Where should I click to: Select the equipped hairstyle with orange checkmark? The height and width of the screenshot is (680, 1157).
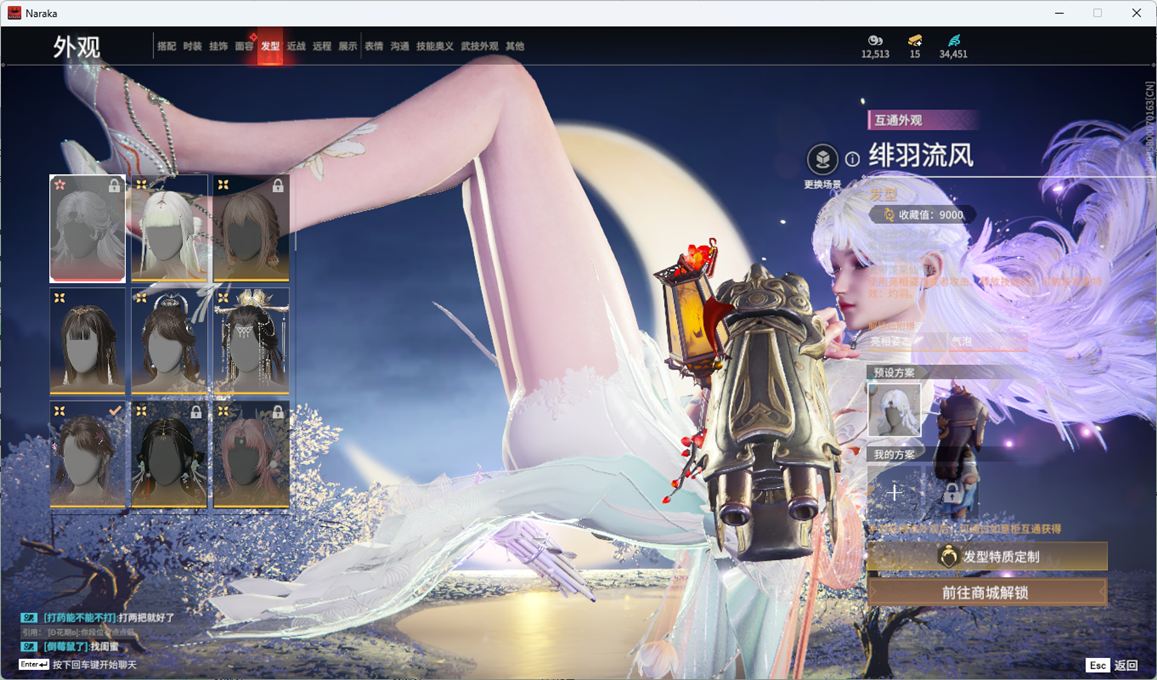coord(88,455)
